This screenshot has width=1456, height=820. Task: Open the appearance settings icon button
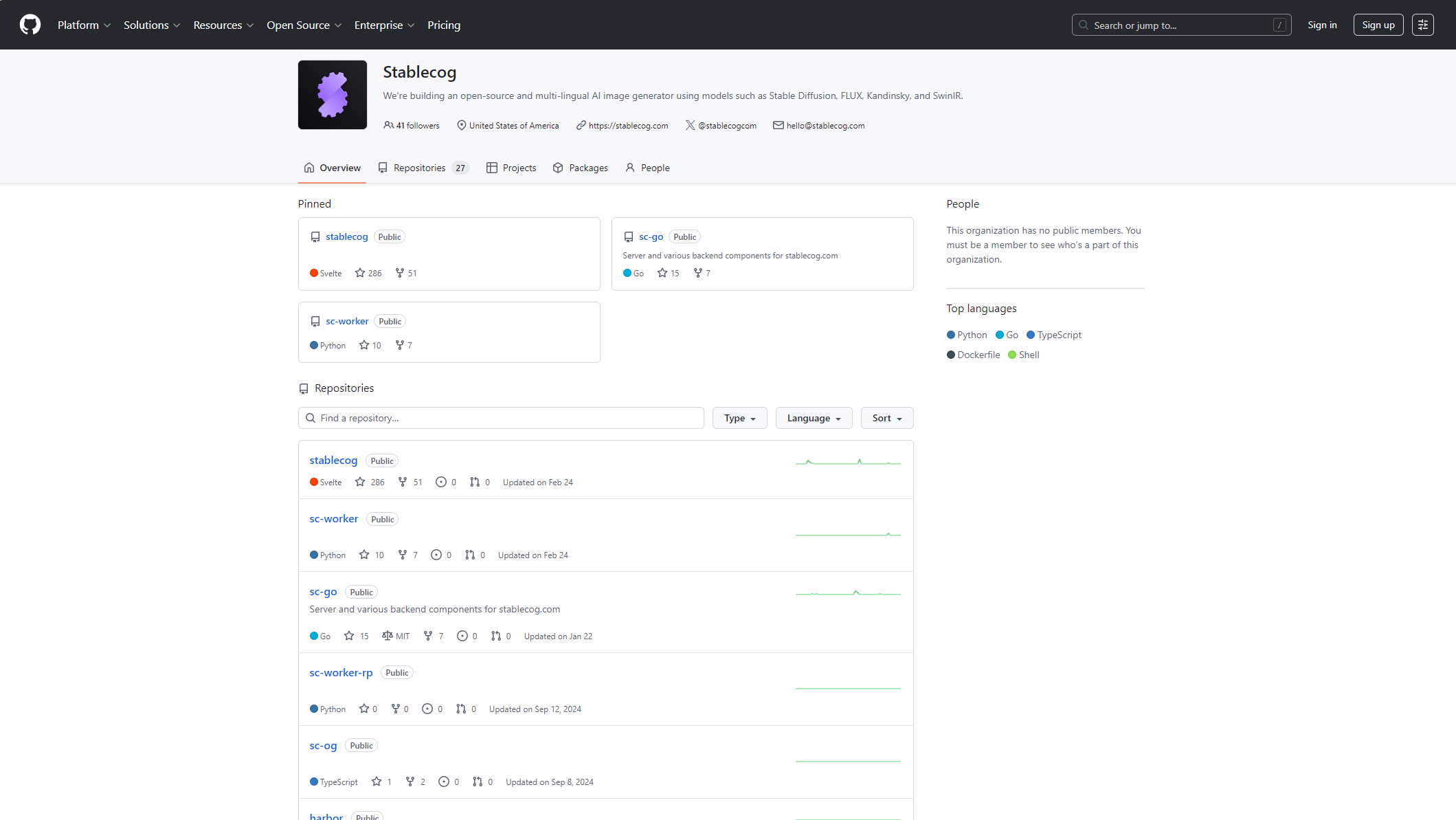[x=1422, y=25]
